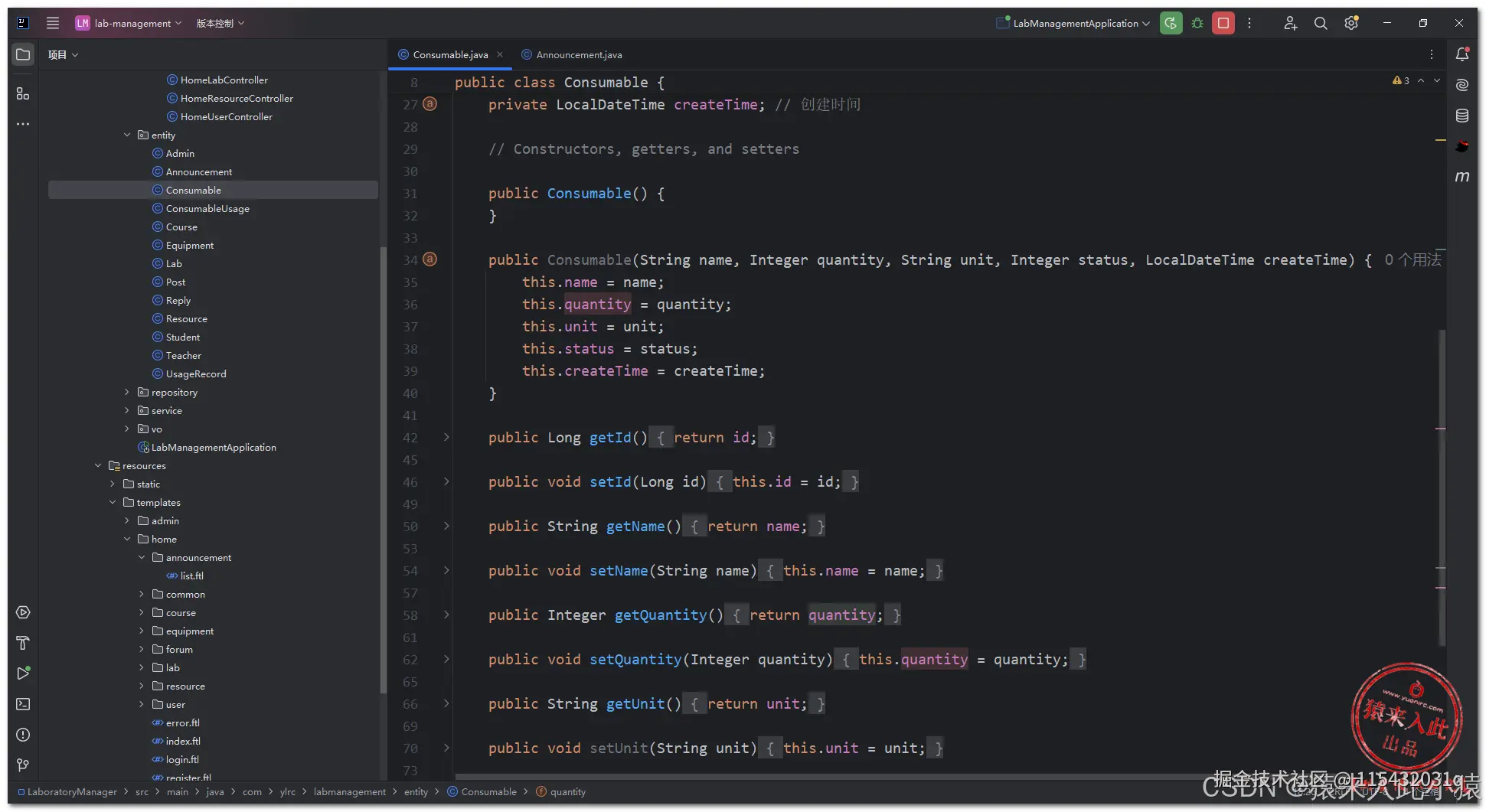Open the lab-management project dropdown
Image resolution: width=1486 pixels, height=812 pixels.
point(129,23)
